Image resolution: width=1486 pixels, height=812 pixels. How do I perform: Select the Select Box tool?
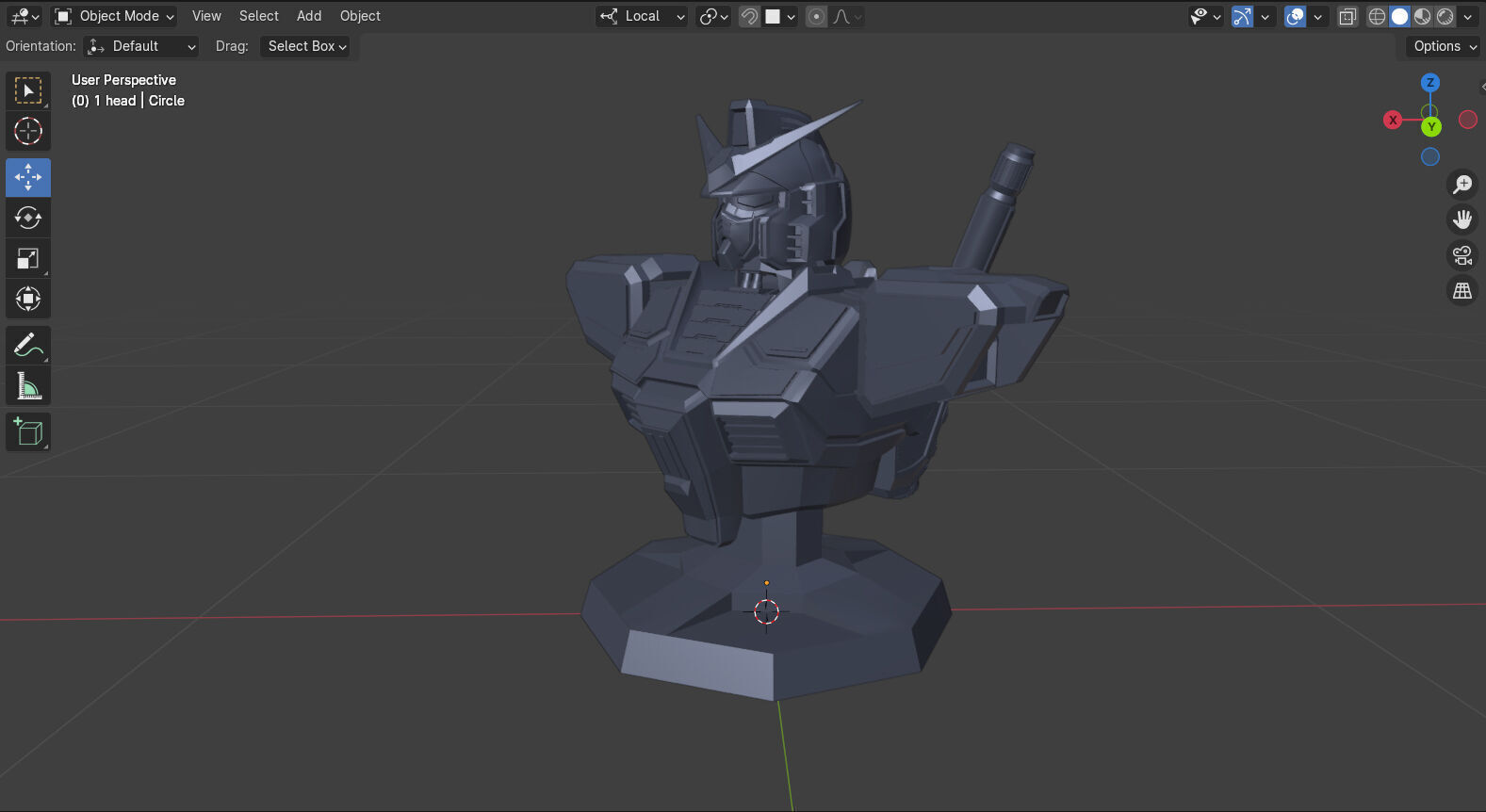point(28,90)
